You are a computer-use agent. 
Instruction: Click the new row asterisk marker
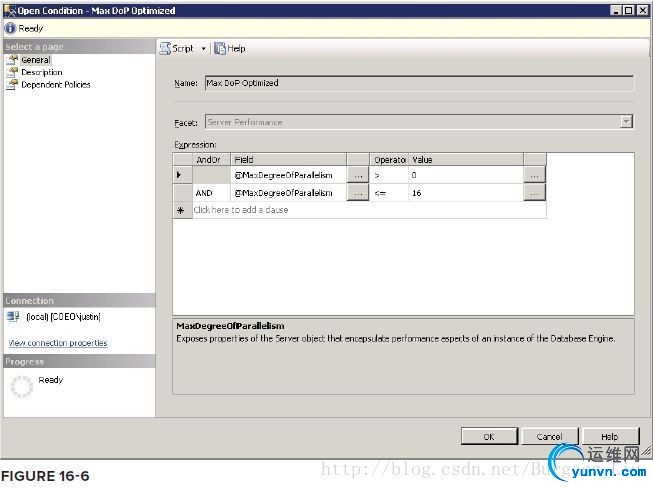180,210
